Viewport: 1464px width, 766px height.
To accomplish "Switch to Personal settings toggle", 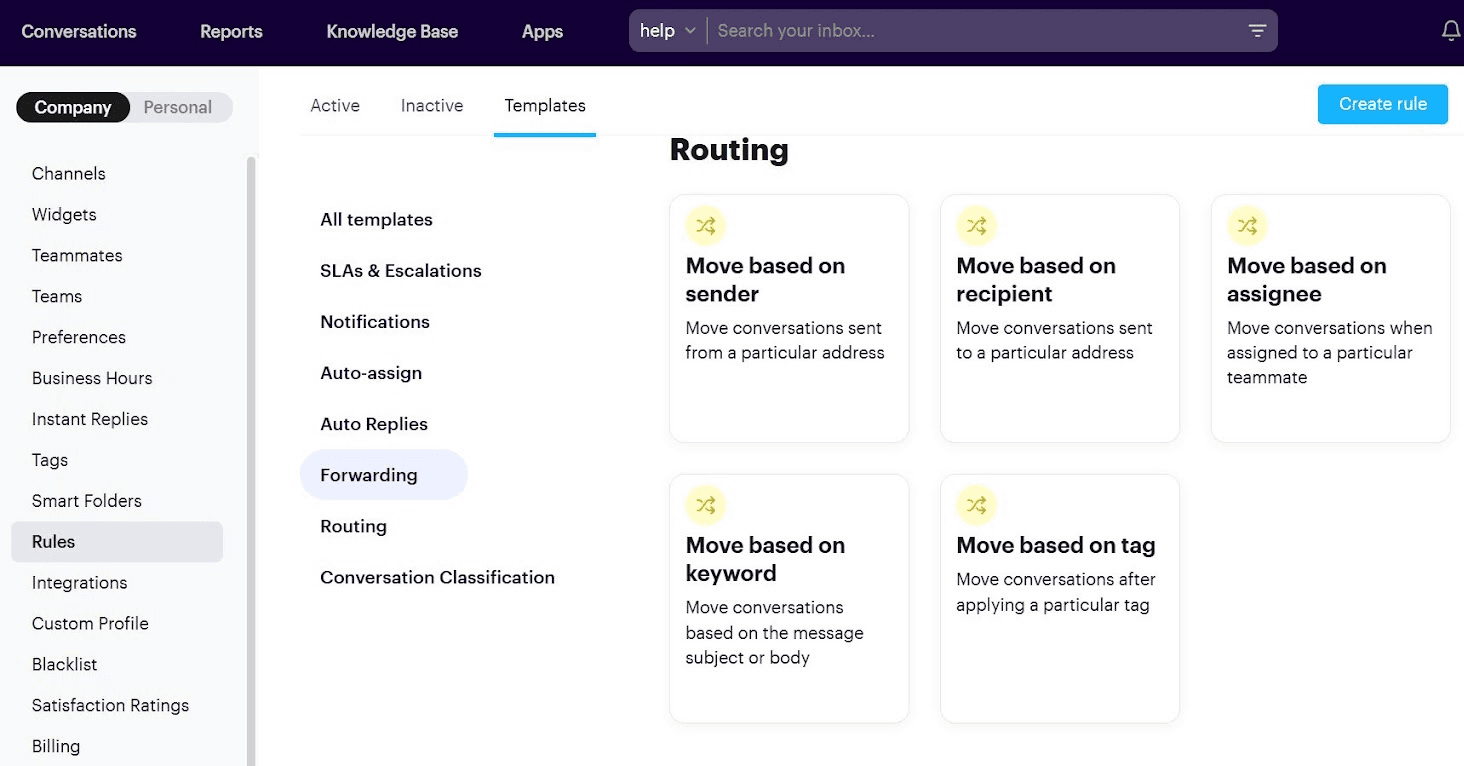I will coord(178,107).
